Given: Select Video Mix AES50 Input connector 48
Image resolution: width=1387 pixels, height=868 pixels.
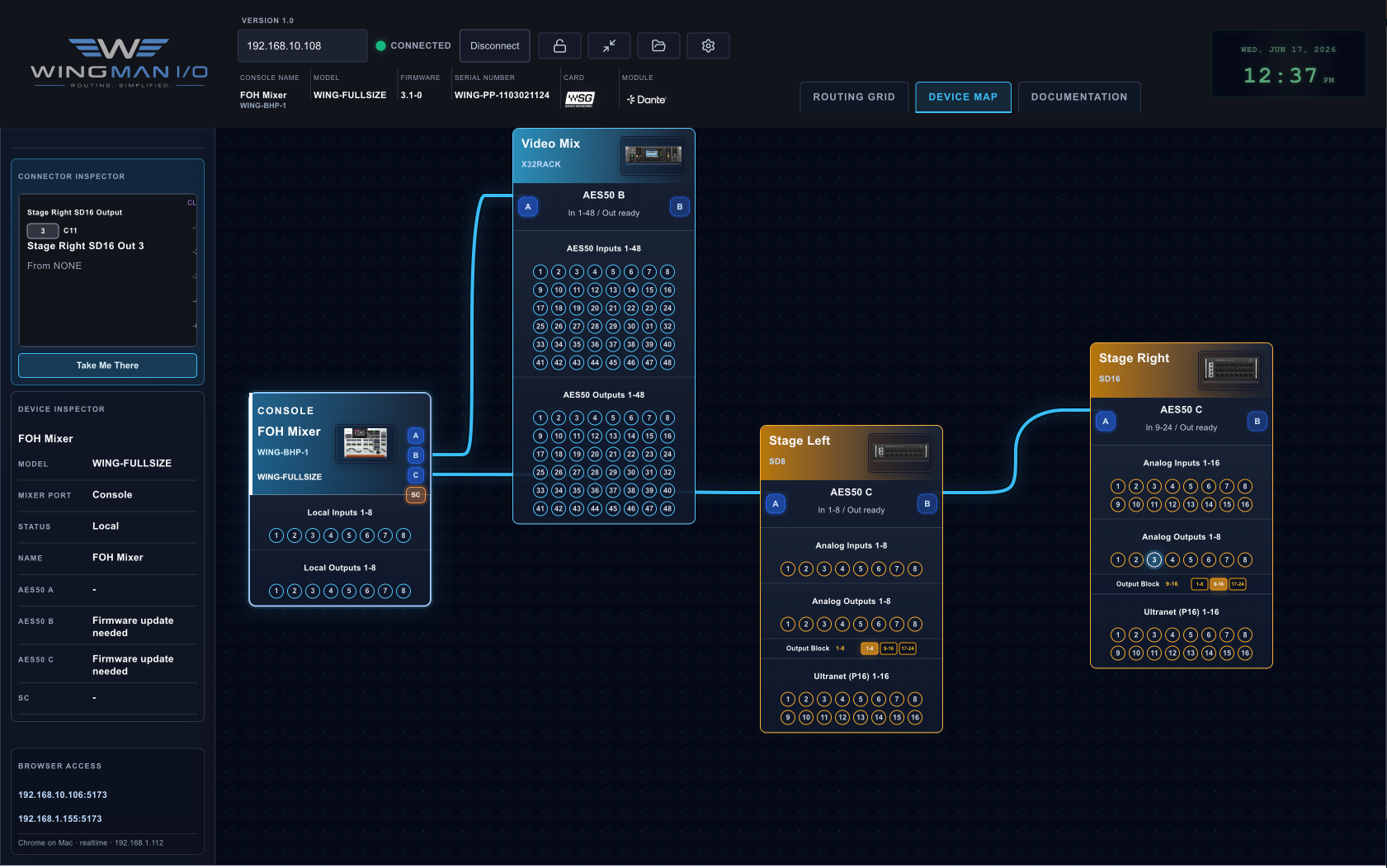Looking at the screenshot, I should click(668, 362).
